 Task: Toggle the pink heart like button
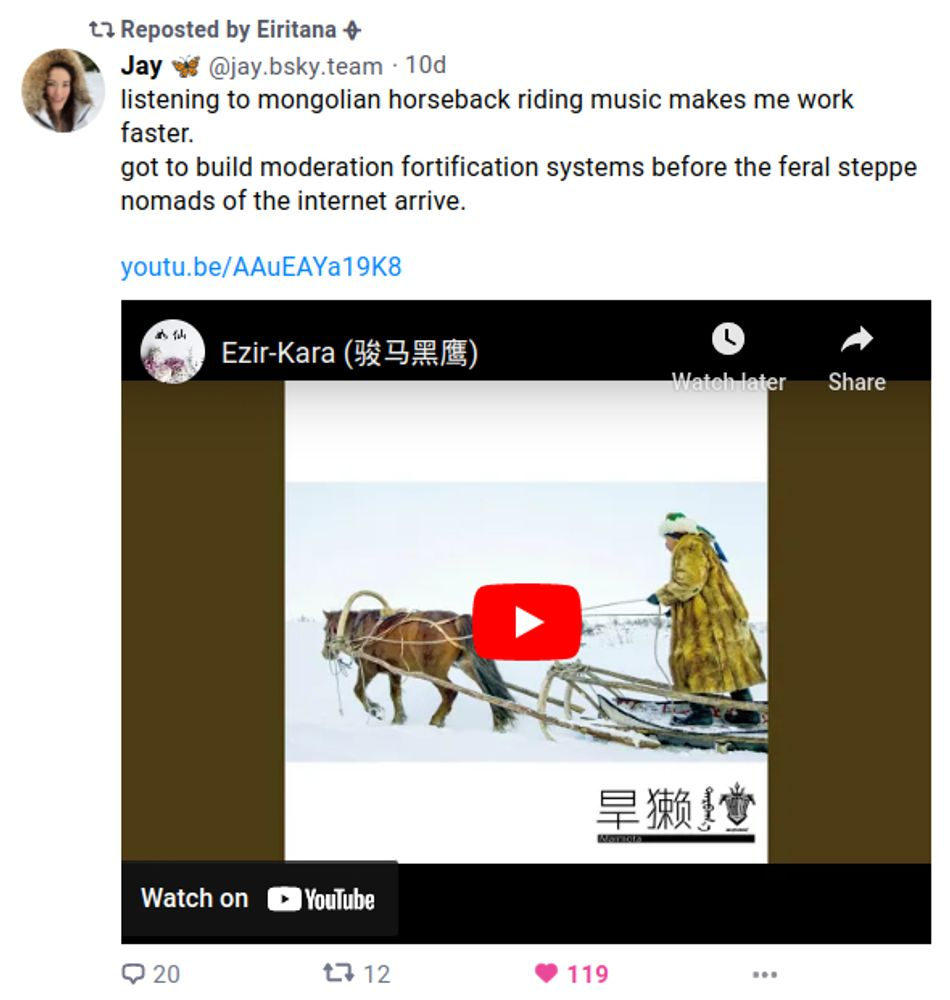[x=546, y=973]
